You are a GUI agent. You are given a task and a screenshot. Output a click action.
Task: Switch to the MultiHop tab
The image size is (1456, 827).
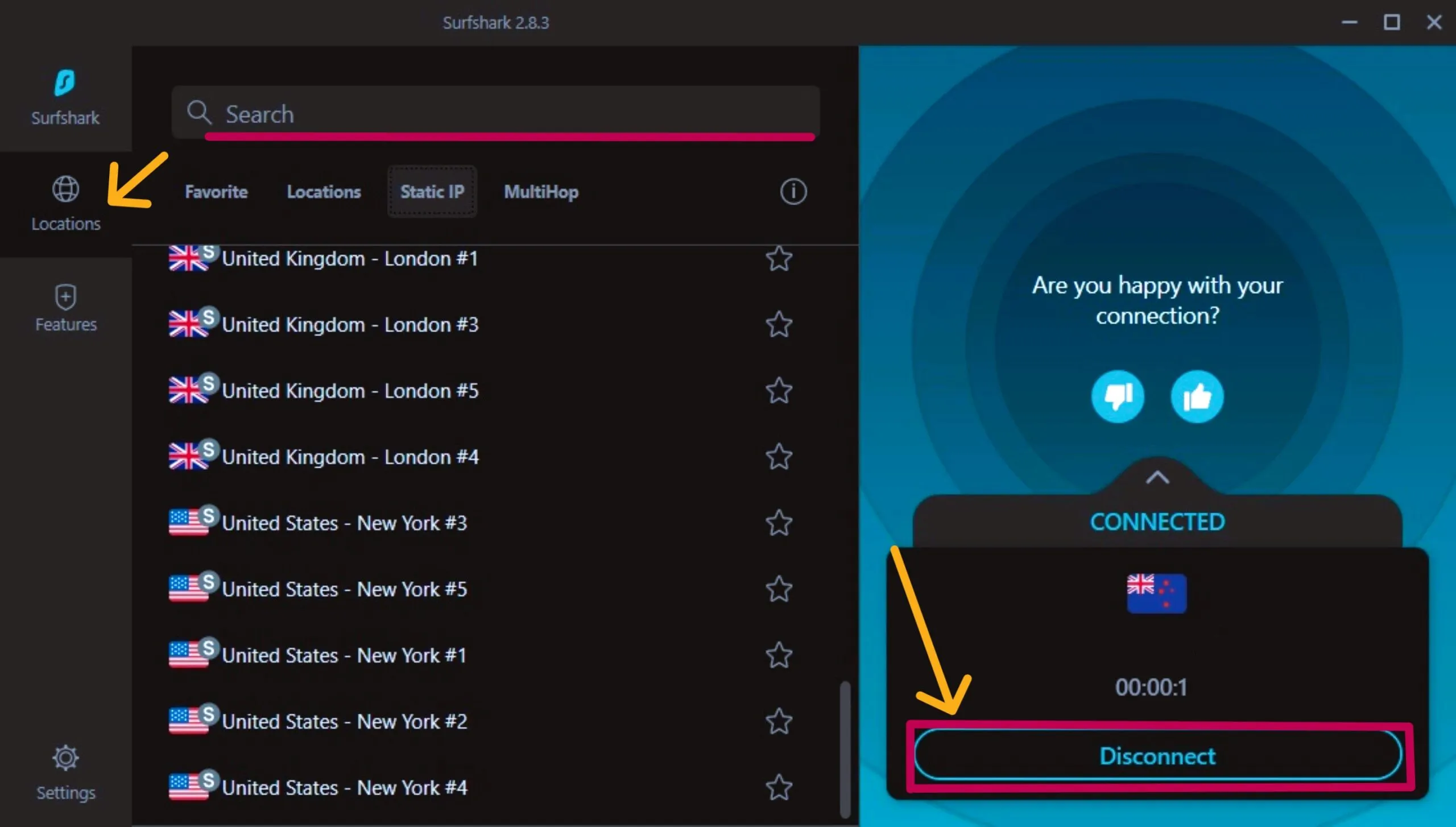tap(541, 192)
